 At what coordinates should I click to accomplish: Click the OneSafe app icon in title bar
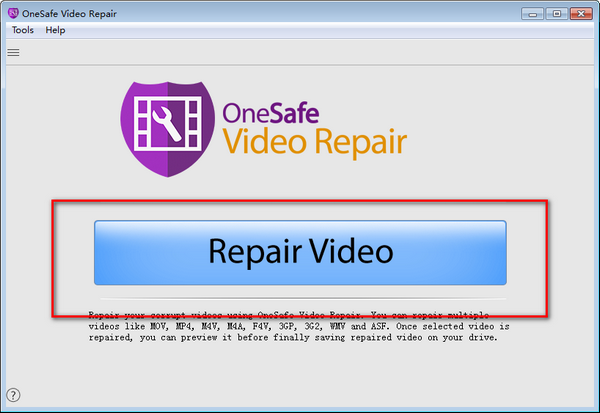pos(13,13)
